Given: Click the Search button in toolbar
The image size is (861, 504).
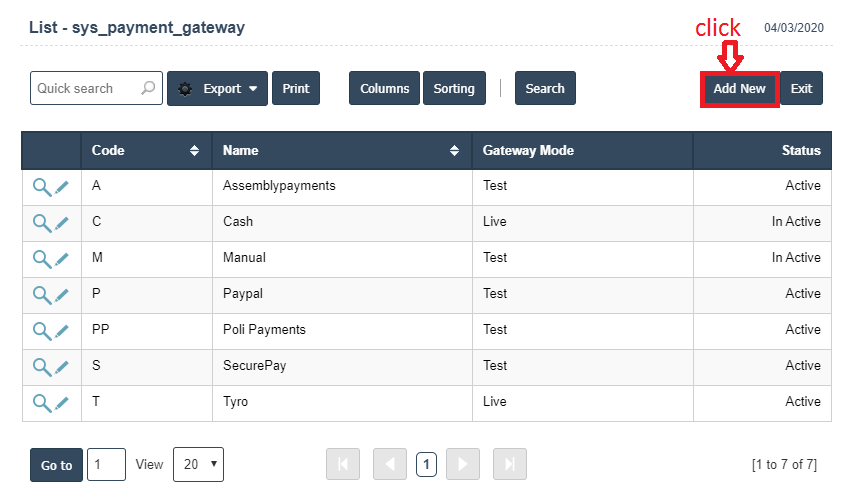Looking at the screenshot, I should (x=545, y=88).
